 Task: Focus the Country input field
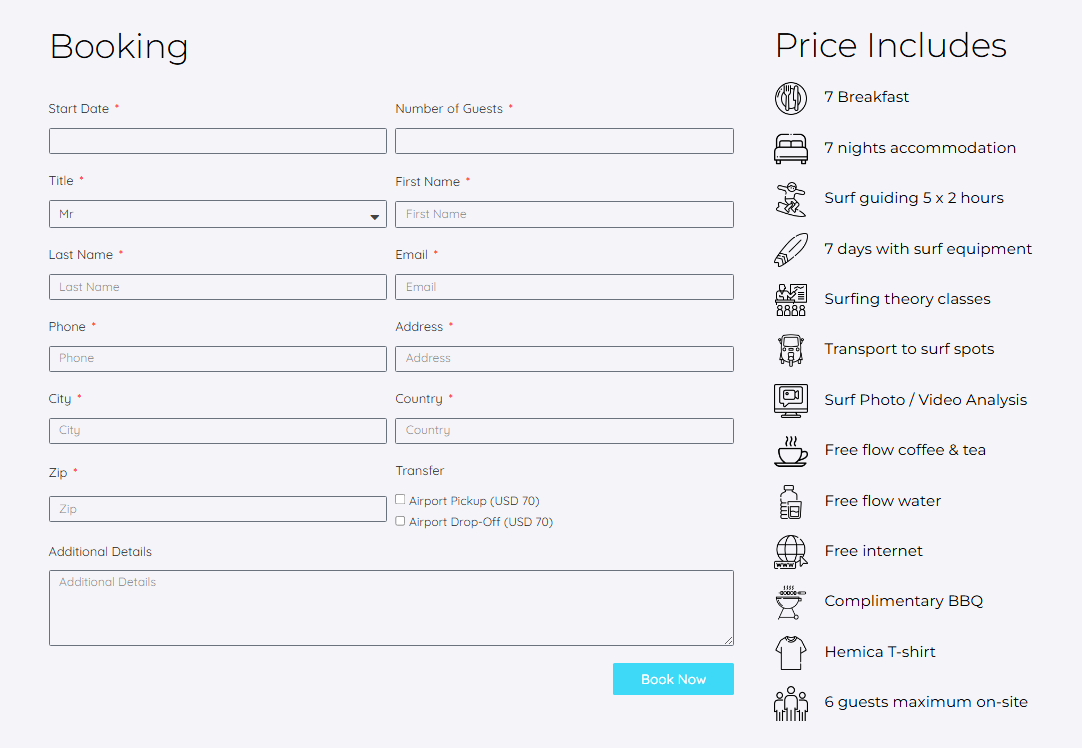point(564,431)
